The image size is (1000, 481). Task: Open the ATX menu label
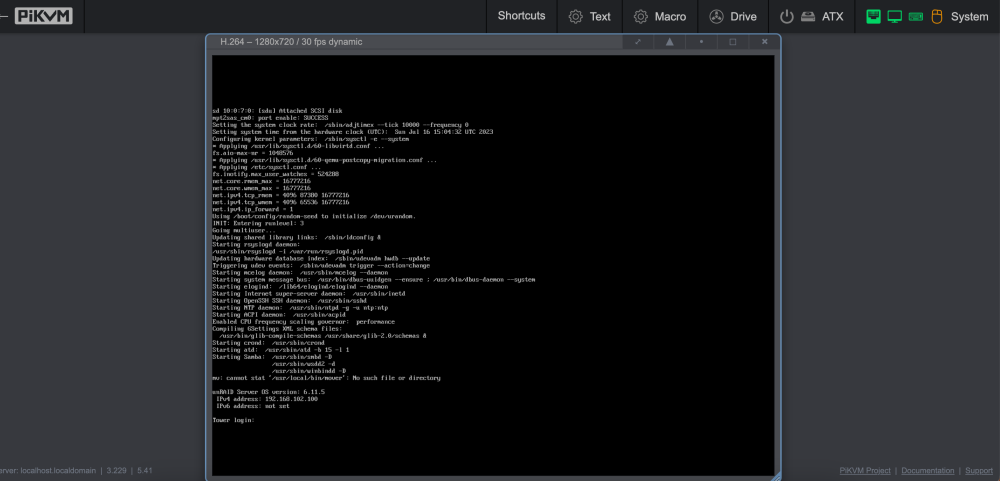pyautogui.click(x=832, y=17)
